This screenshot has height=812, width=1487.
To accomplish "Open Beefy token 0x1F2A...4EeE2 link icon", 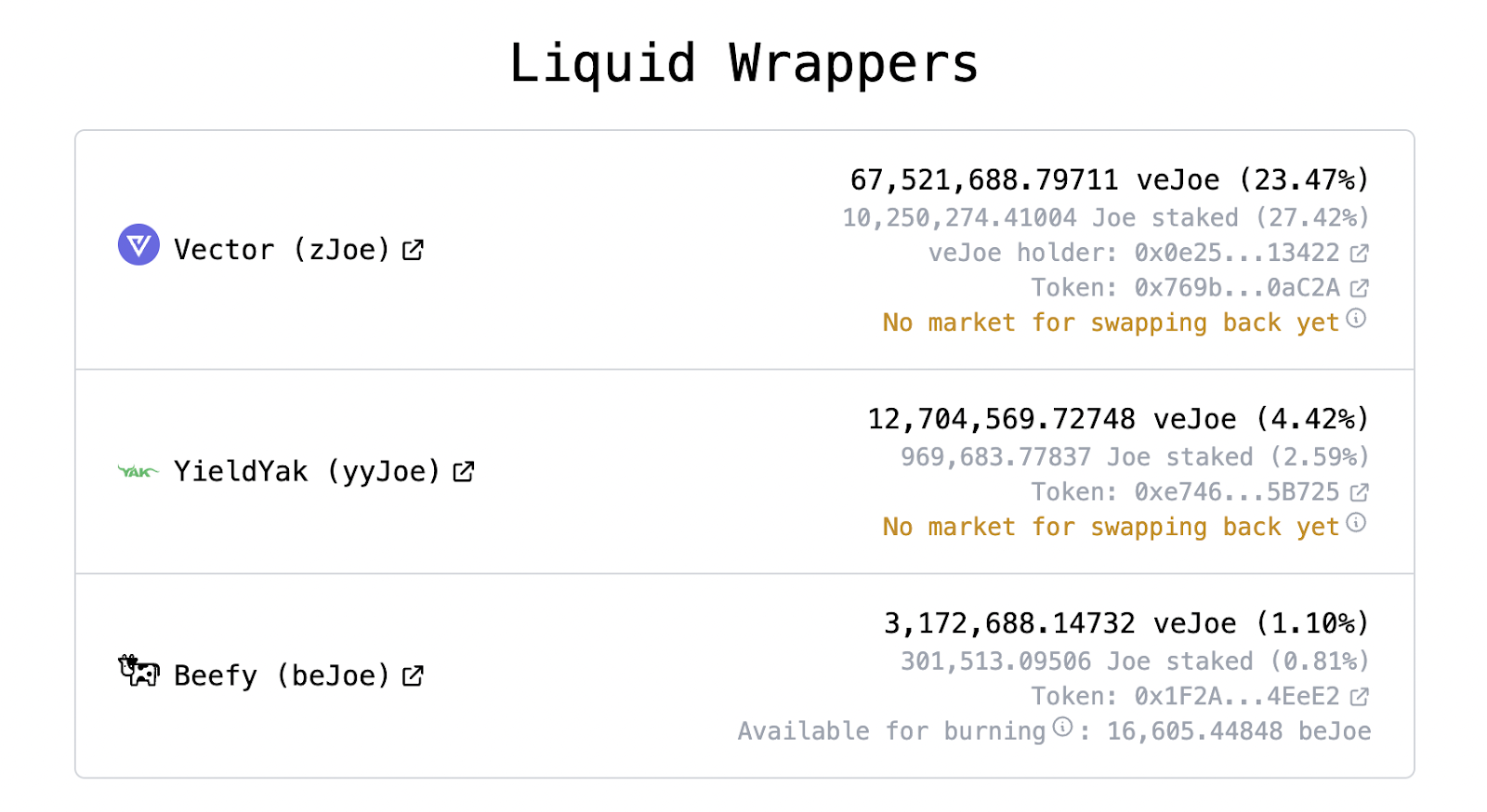I will point(1360,697).
